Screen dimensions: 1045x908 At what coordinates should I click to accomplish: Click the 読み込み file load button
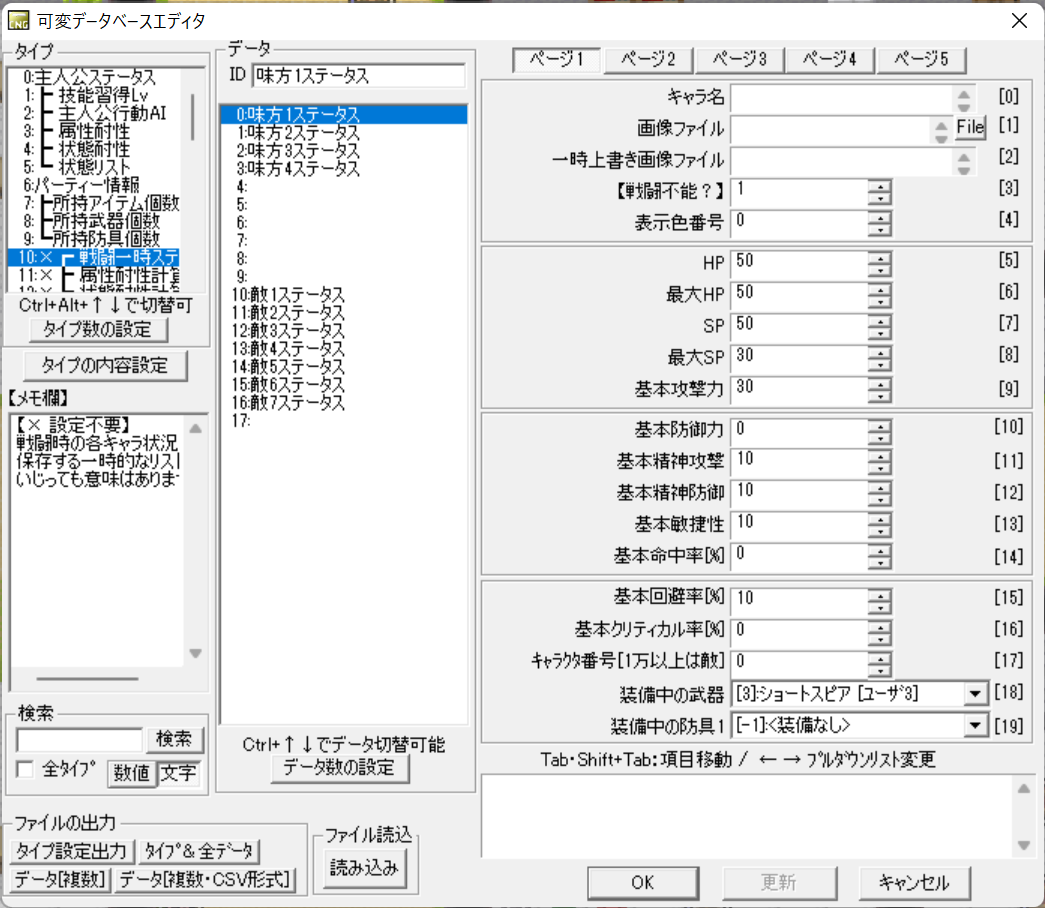tap(365, 868)
